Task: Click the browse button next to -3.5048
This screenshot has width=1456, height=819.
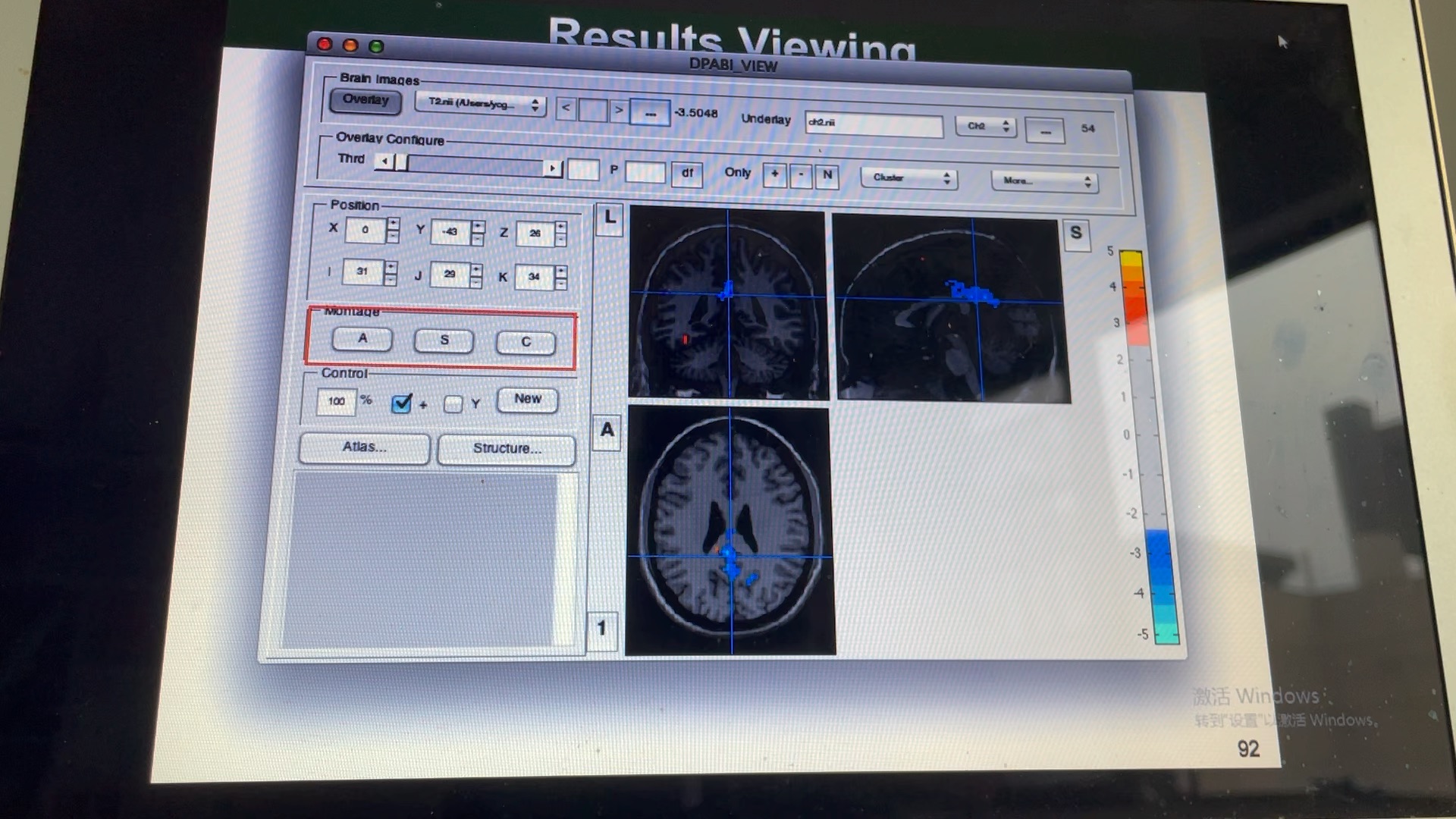Action: pos(651,114)
